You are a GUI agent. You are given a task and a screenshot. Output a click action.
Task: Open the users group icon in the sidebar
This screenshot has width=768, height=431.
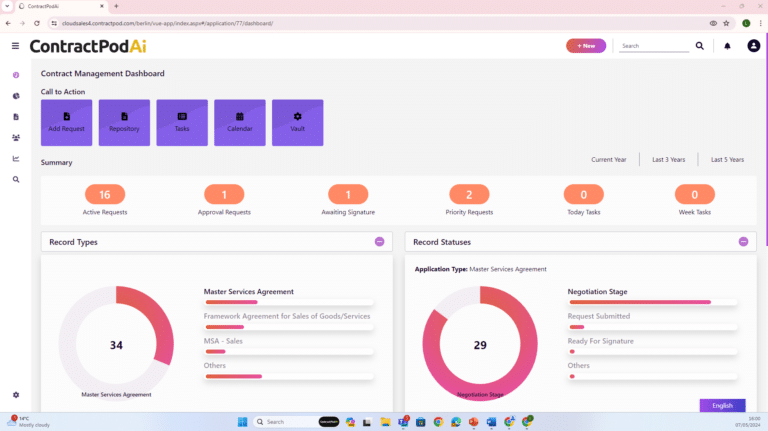16,138
